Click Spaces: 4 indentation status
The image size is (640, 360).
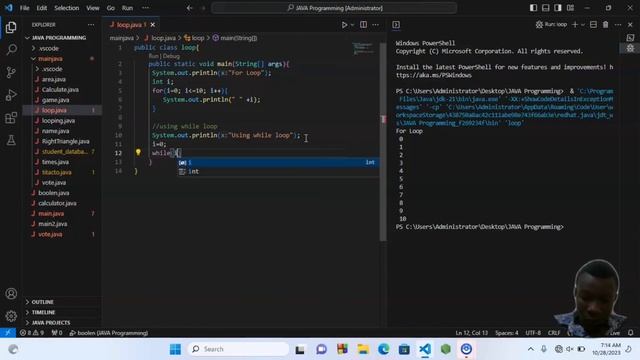(507, 333)
